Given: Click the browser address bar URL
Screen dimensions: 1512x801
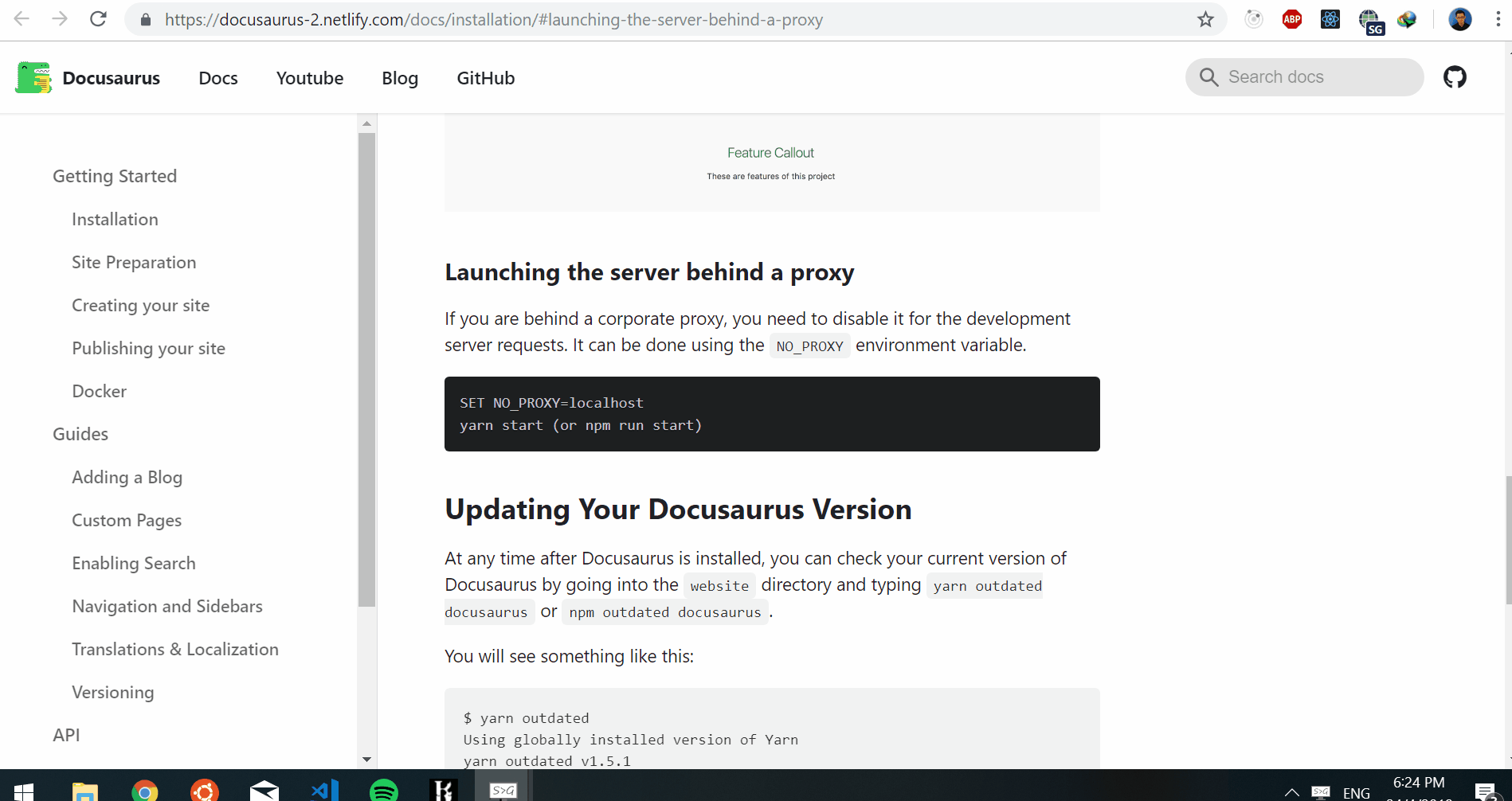Looking at the screenshot, I should tap(494, 19).
